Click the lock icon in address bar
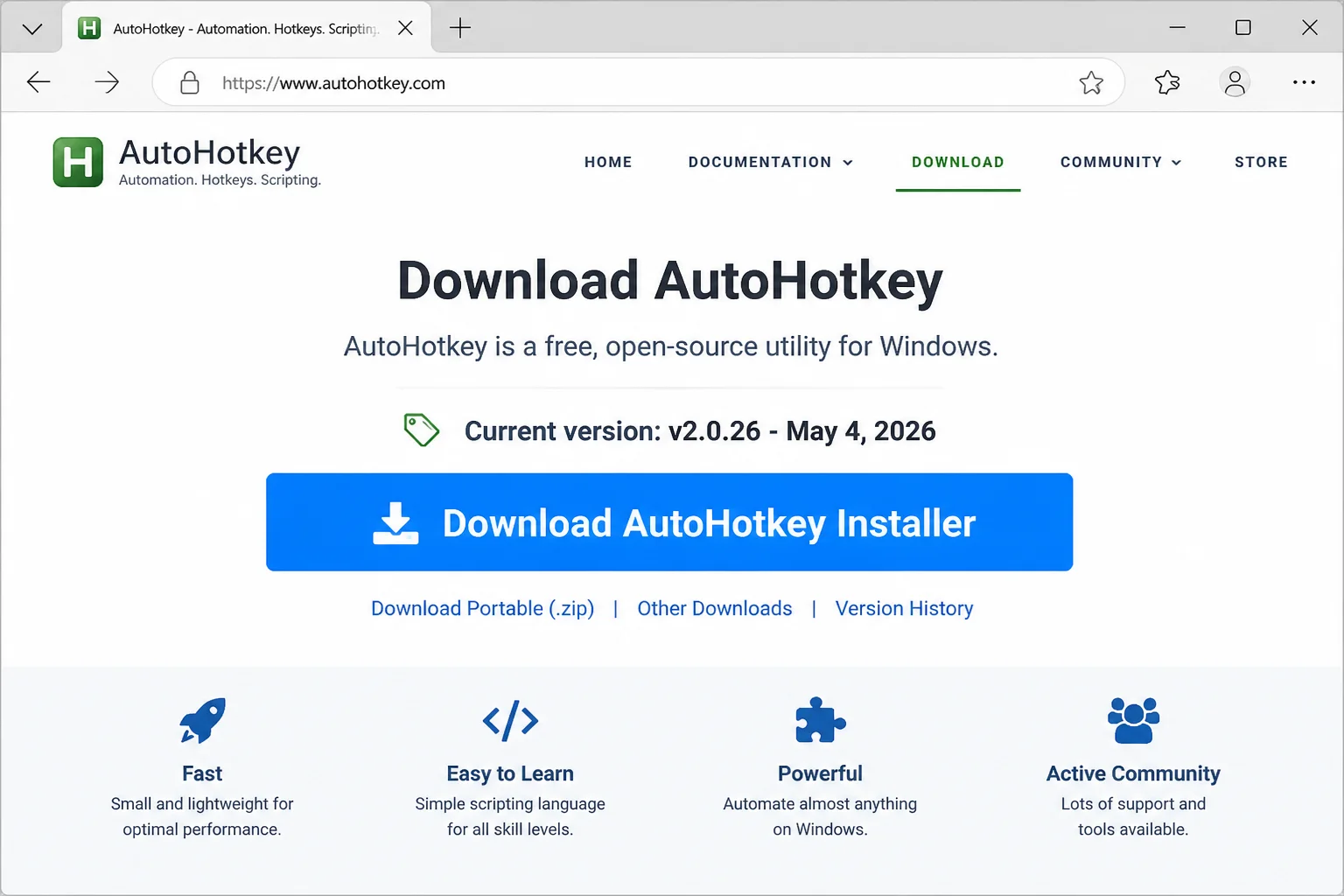The image size is (1344, 896). [x=189, y=83]
